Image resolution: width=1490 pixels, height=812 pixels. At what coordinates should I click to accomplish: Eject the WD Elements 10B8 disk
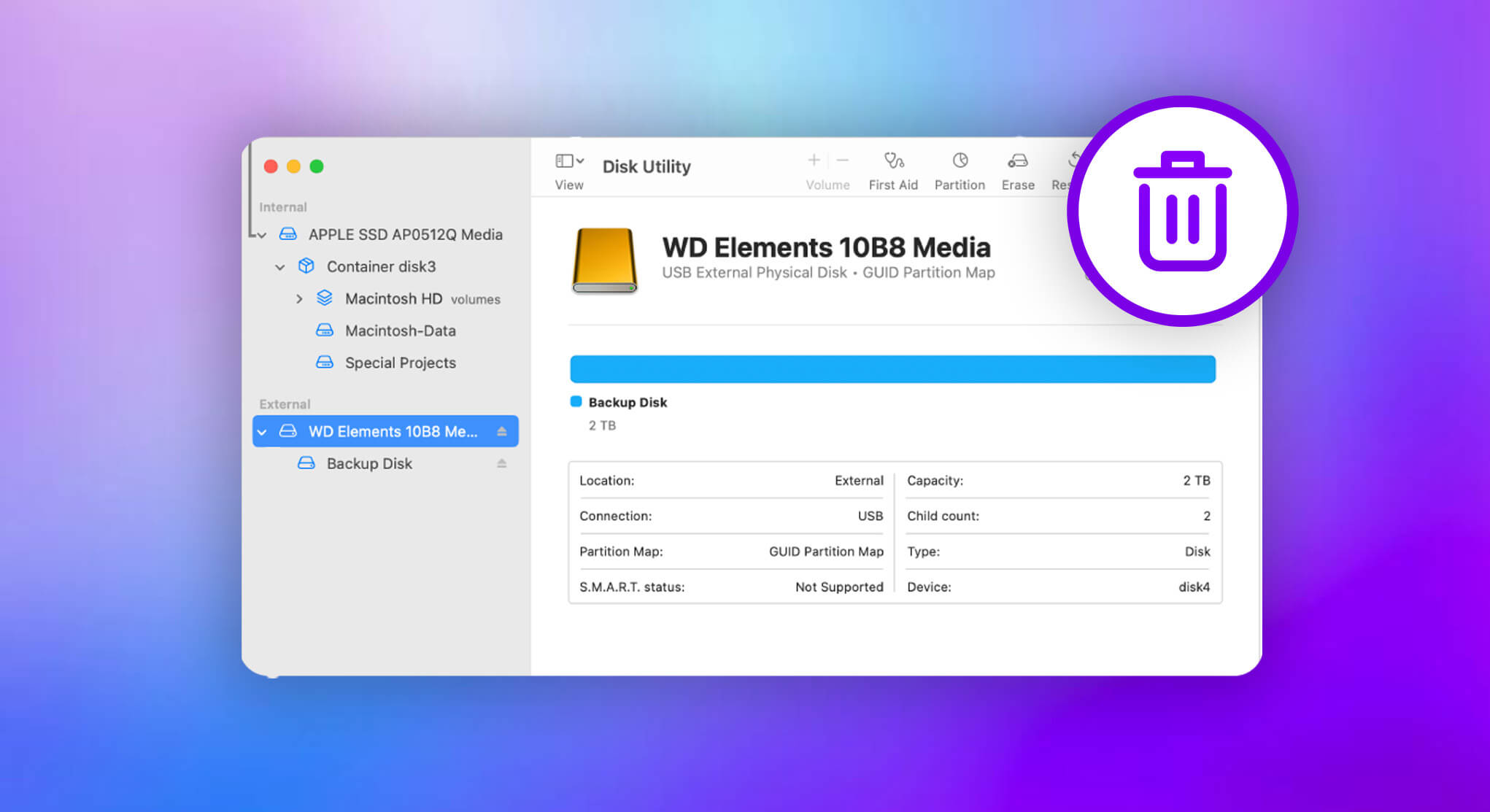coord(502,431)
